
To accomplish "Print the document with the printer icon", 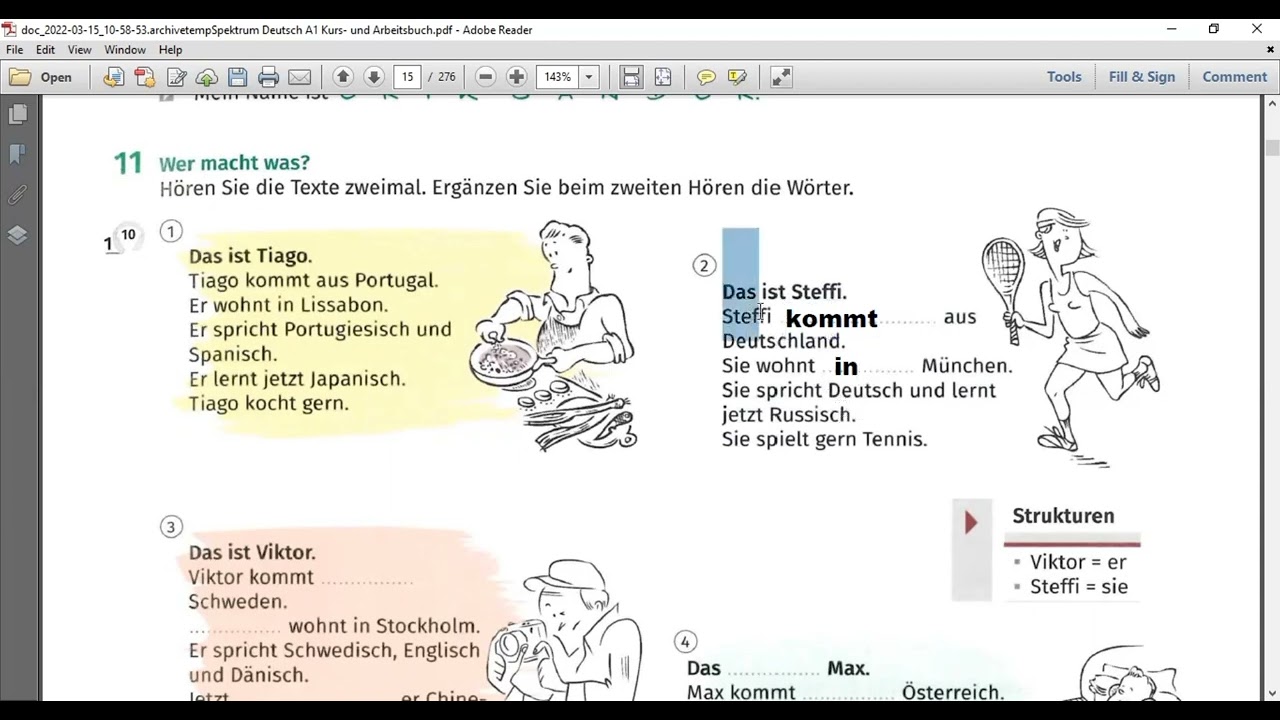I will coord(268,77).
